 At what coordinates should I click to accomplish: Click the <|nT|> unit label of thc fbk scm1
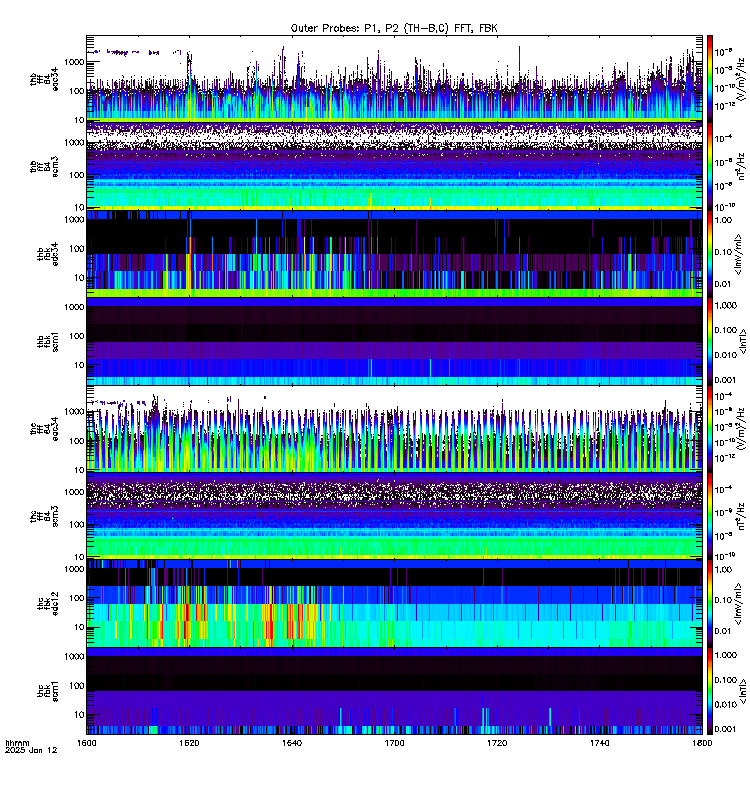pos(742,691)
